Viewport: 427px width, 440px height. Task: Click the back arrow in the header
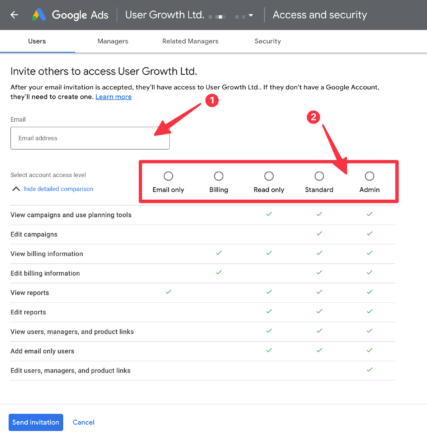point(14,15)
